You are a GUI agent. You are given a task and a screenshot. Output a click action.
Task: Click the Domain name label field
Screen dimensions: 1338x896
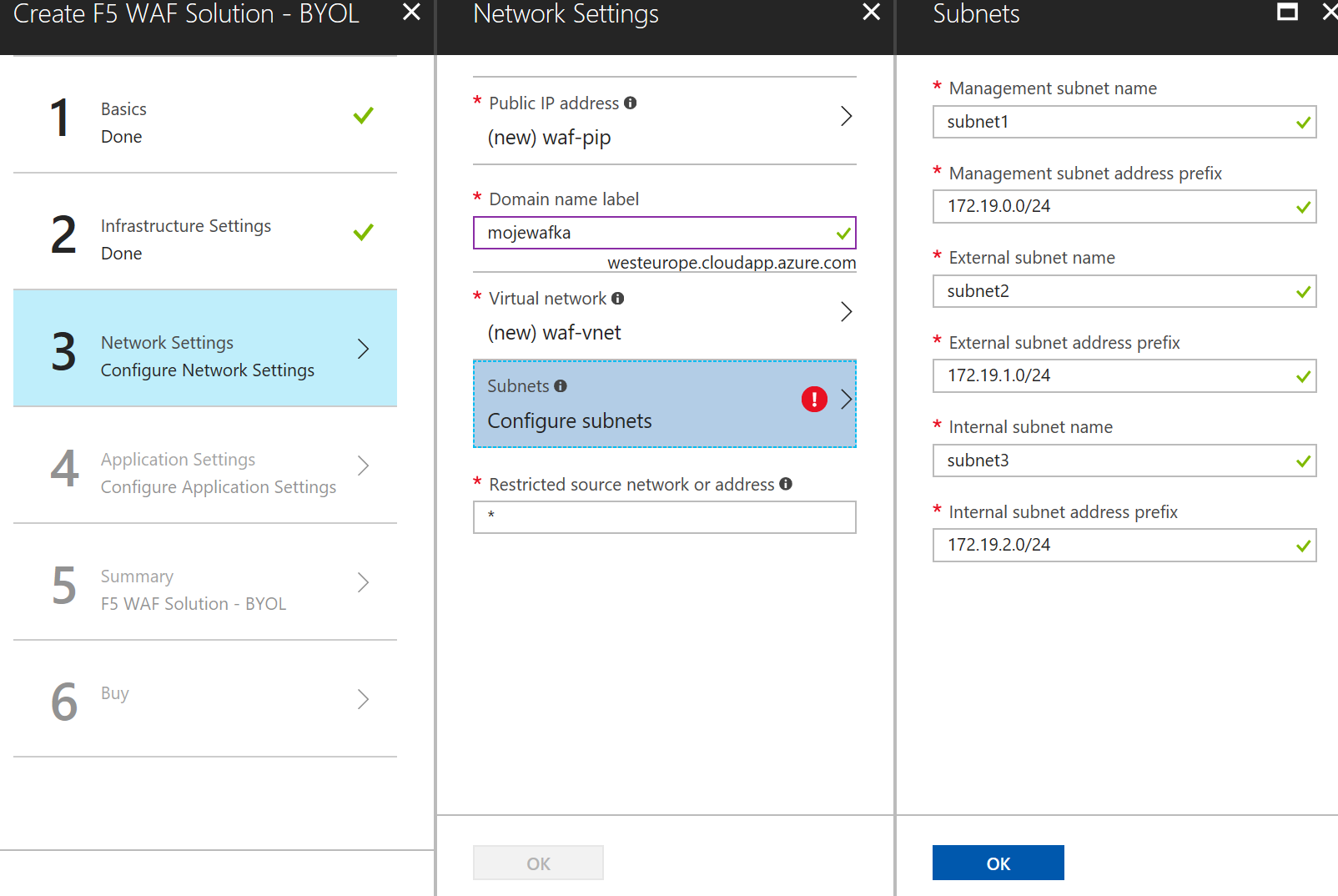[x=665, y=233]
